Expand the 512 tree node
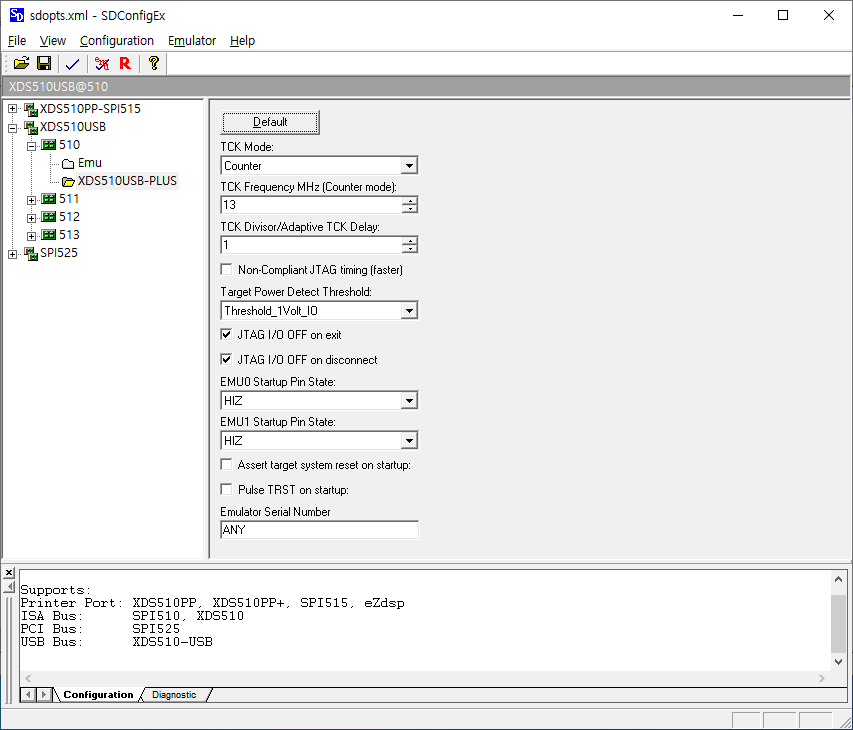The height and width of the screenshot is (730, 853). click(32, 218)
